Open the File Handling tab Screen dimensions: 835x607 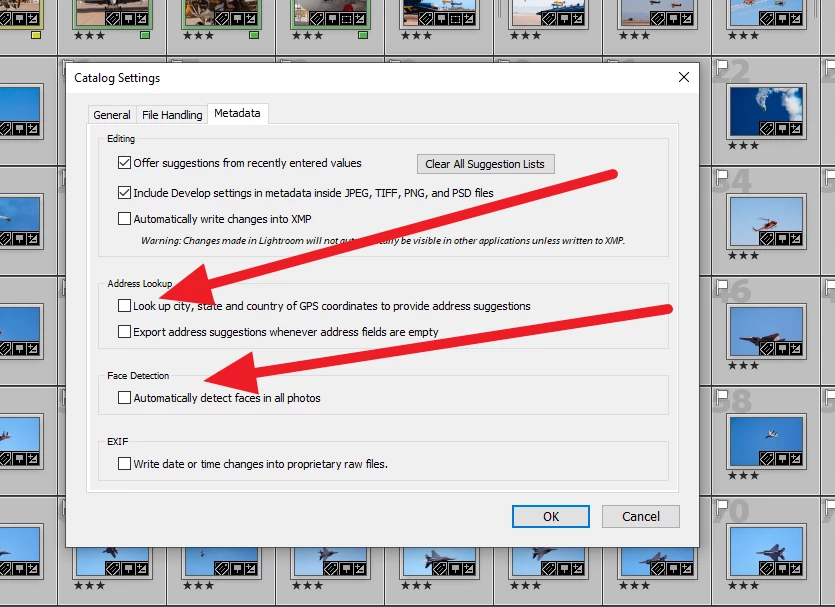click(172, 115)
